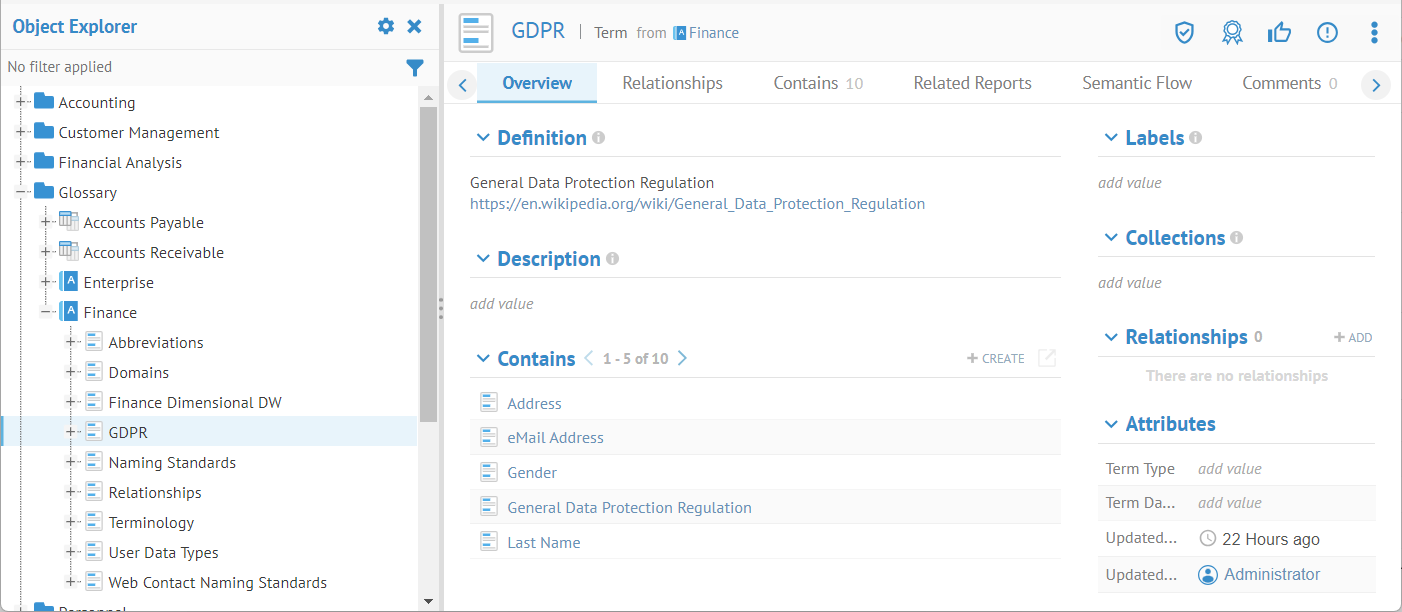This screenshot has height=612, width=1402.
Task: Collapse the Definition section
Action: 483,138
